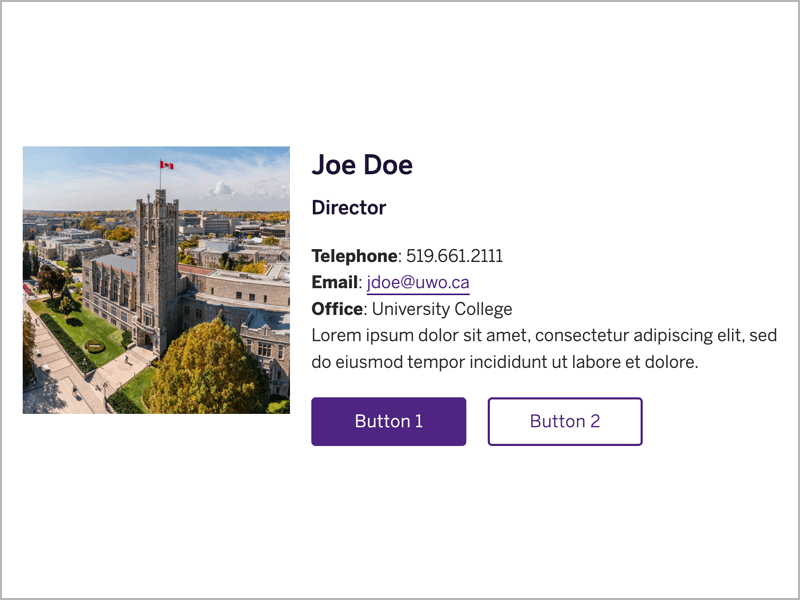The width and height of the screenshot is (800, 600).
Task: Click the bold Office label
Action: 337,309
